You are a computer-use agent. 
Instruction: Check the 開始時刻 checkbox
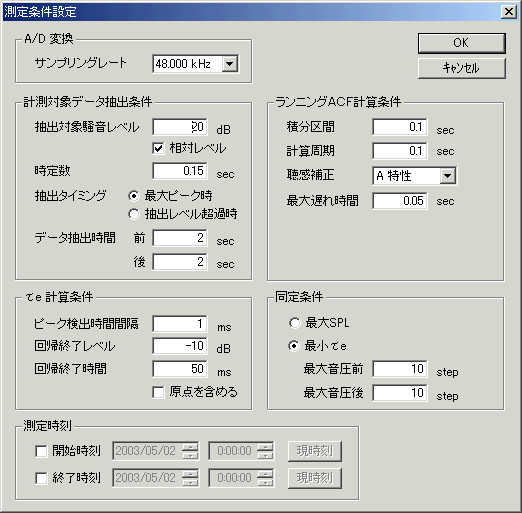41,451
